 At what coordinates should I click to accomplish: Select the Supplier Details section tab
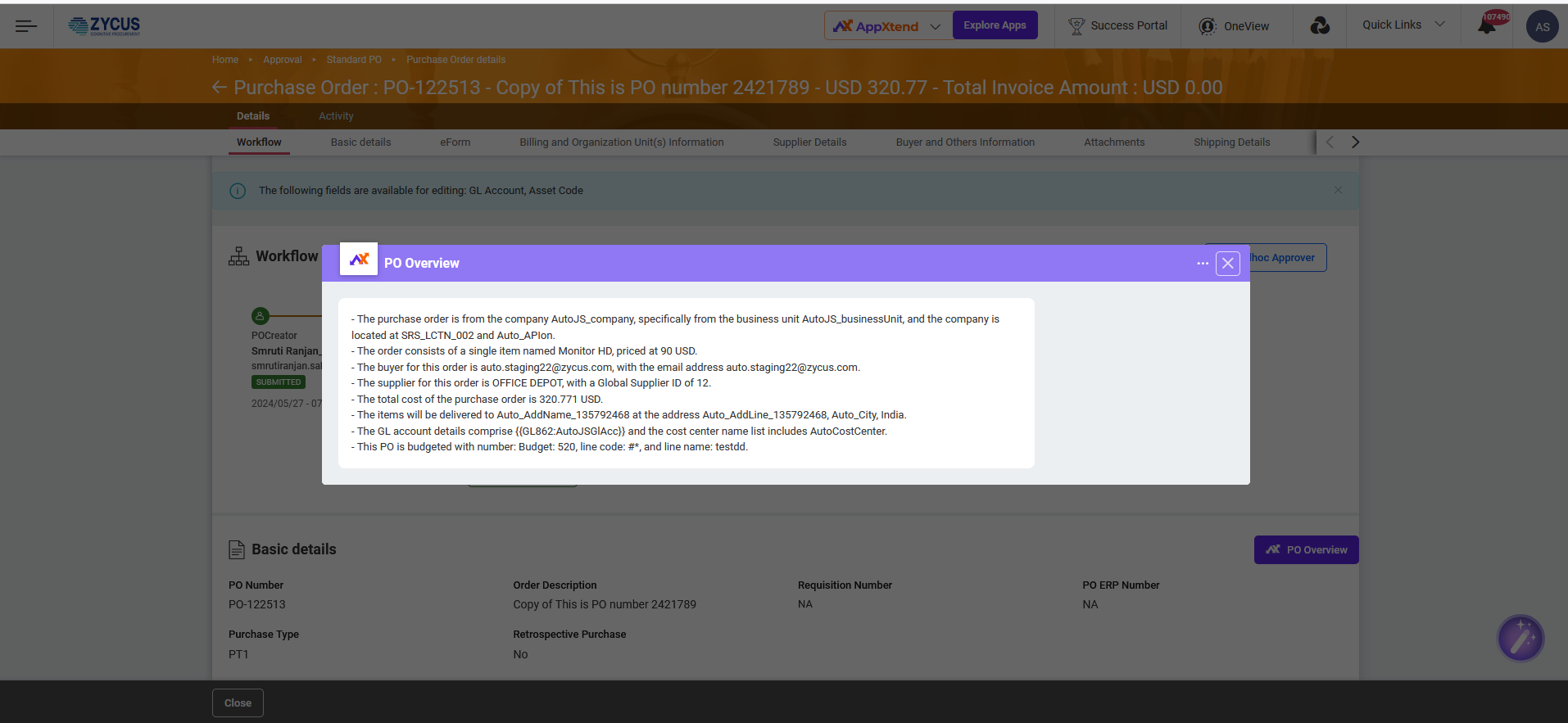[x=809, y=142]
